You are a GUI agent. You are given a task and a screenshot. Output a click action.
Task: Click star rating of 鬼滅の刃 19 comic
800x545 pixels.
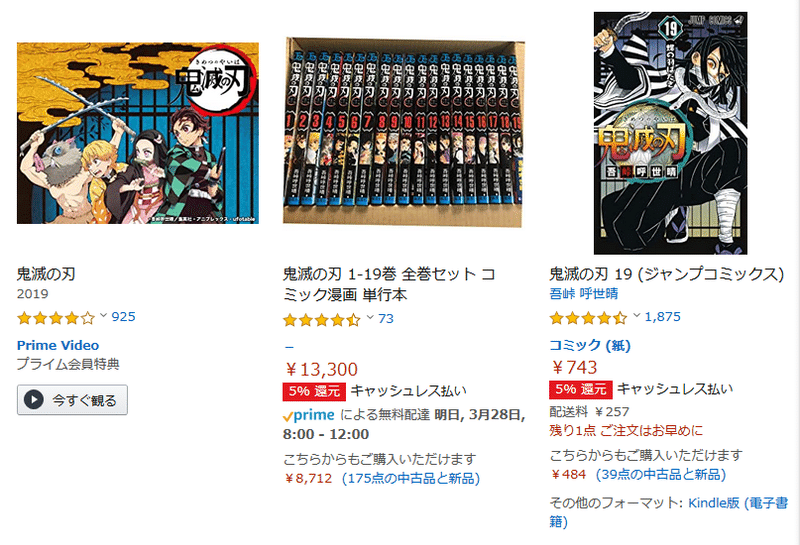tap(588, 318)
